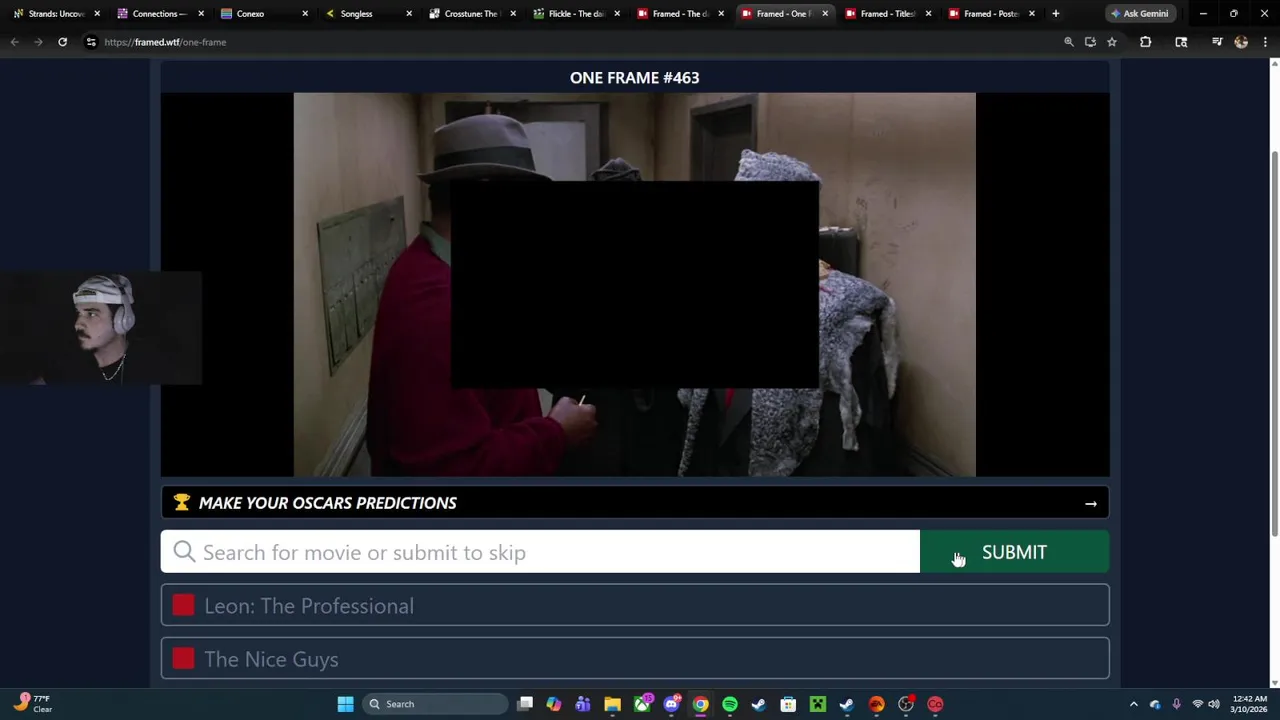Open Task View on the taskbar
Viewport: 1280px width, 720px height.
pyautogui.click(x=525, y=704)
